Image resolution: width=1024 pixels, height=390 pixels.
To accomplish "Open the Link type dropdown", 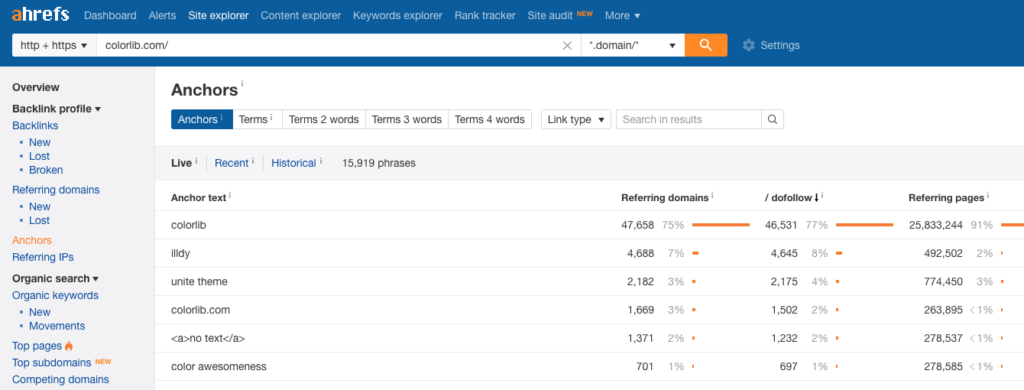I will (x=576, y=120).
